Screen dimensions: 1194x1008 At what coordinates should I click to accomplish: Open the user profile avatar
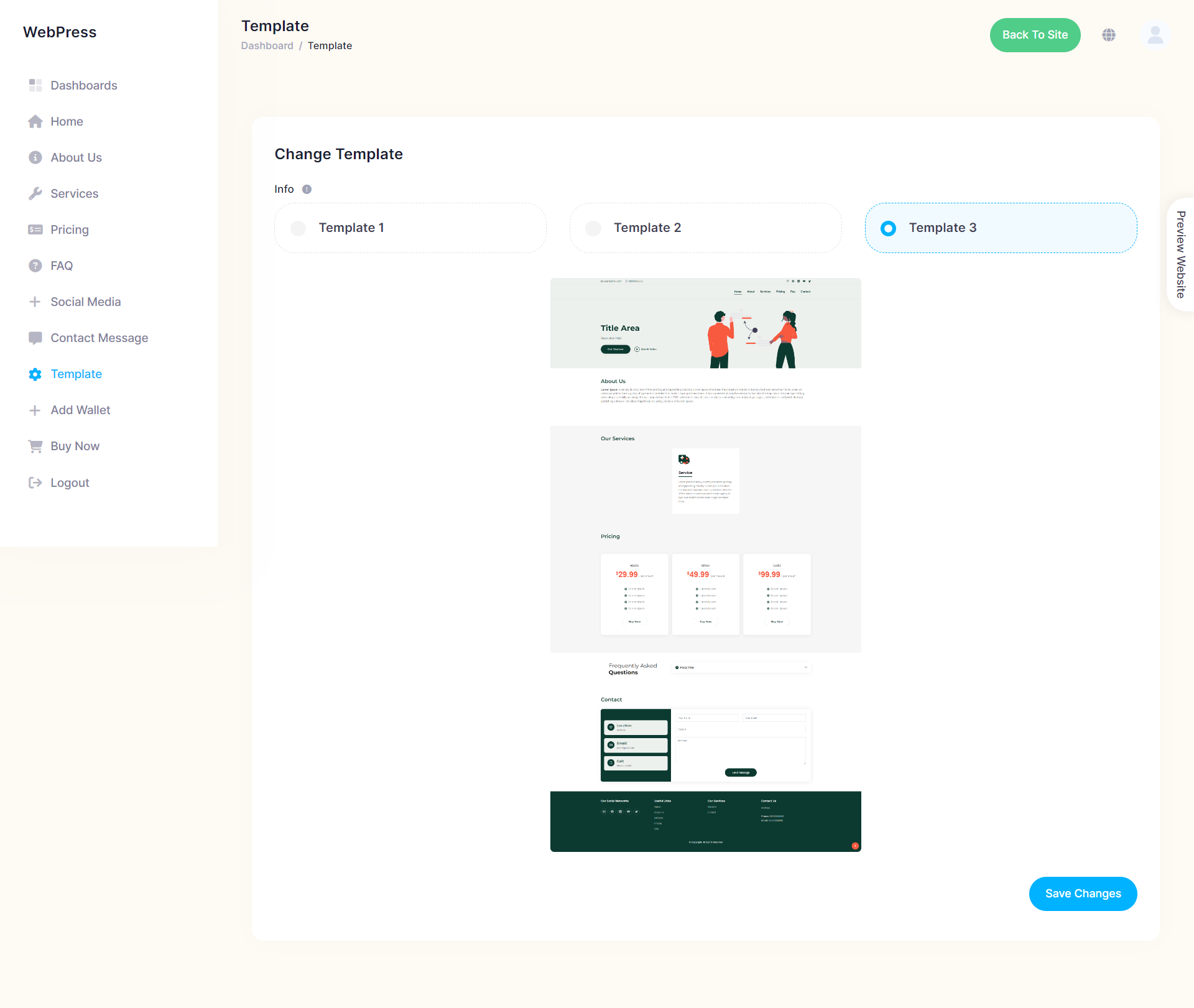tap(1155, 35)
